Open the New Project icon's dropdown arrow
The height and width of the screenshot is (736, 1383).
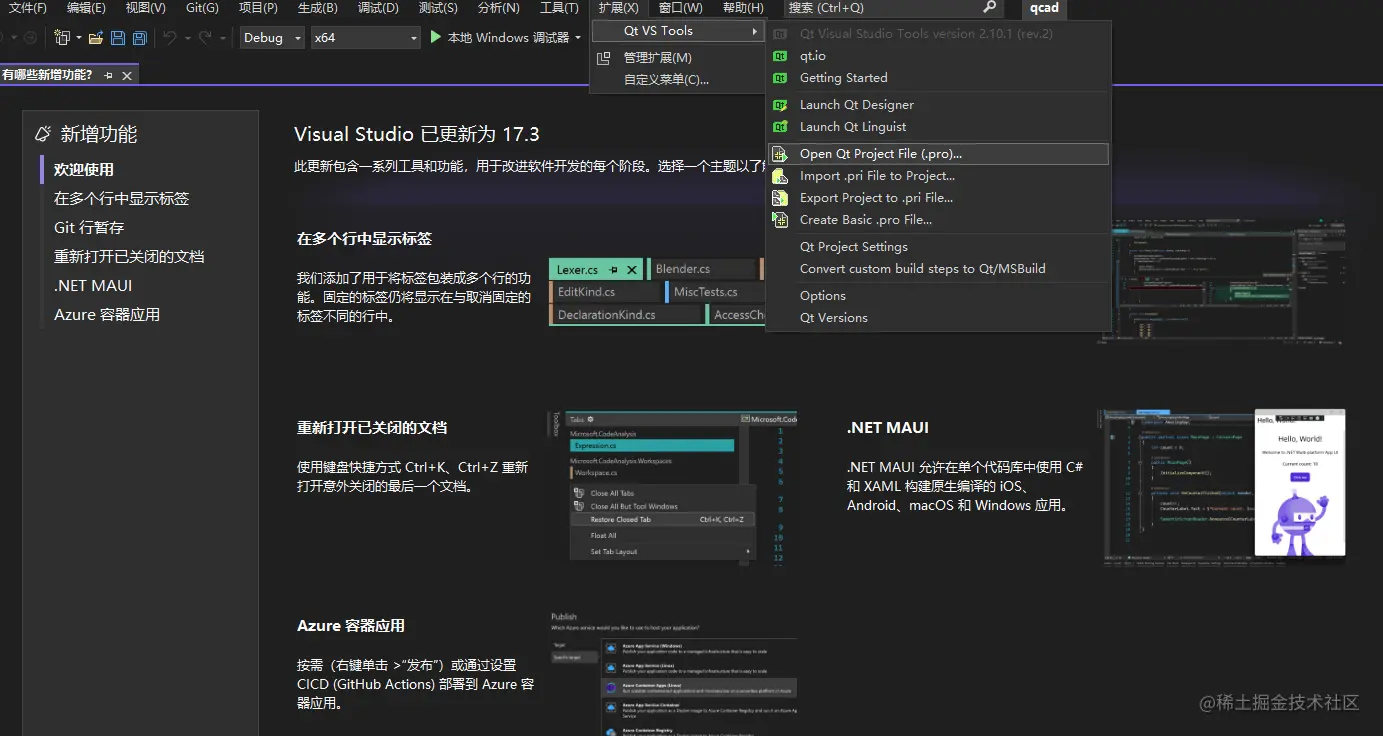pos(77,38)
